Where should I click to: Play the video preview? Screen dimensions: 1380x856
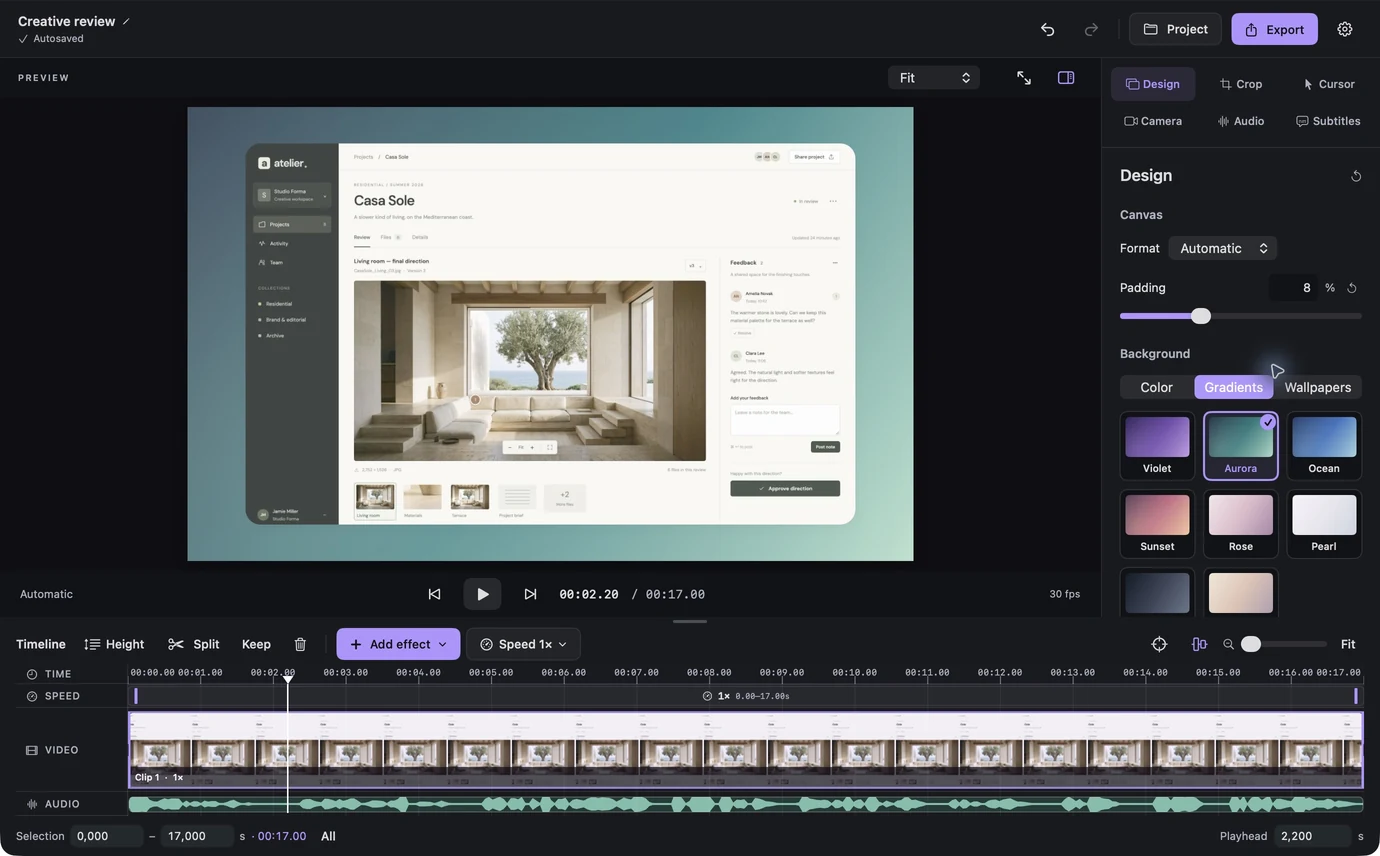coord(482,594)
